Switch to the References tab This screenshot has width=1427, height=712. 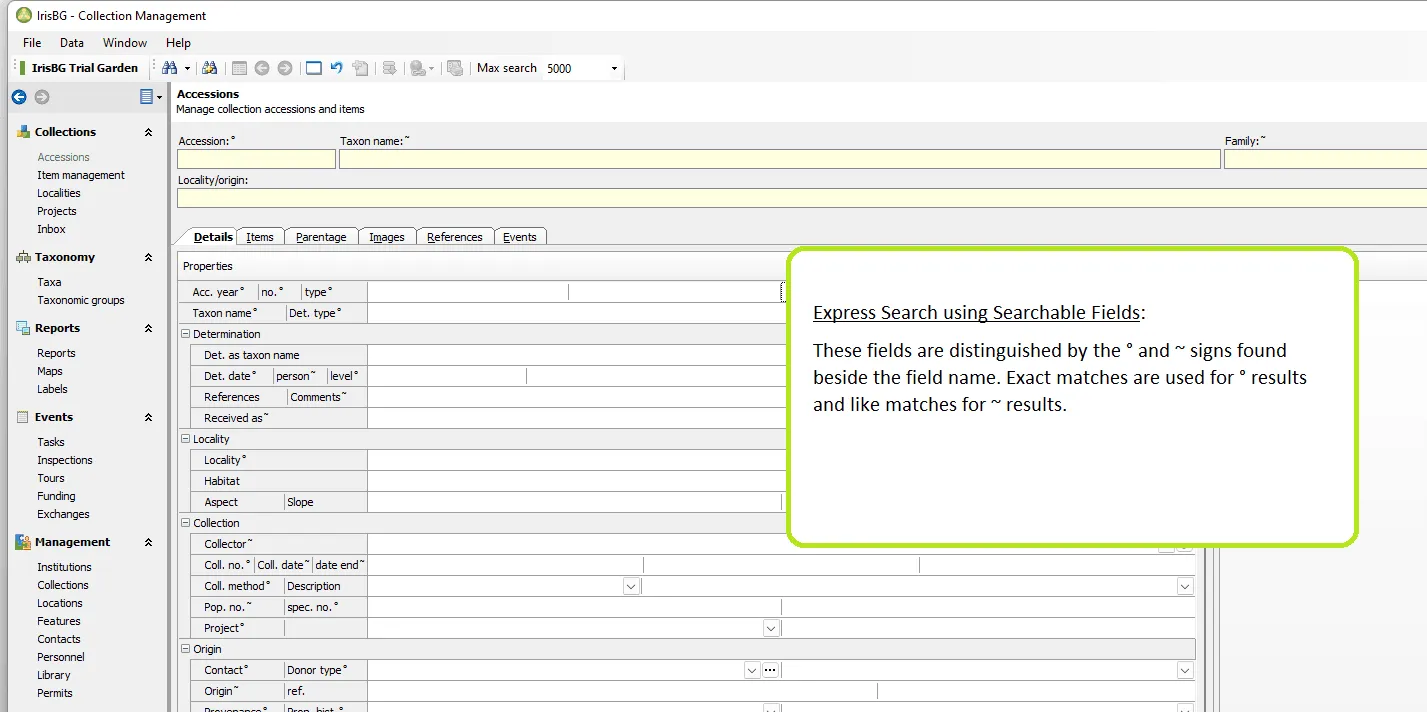click(455, 237)
